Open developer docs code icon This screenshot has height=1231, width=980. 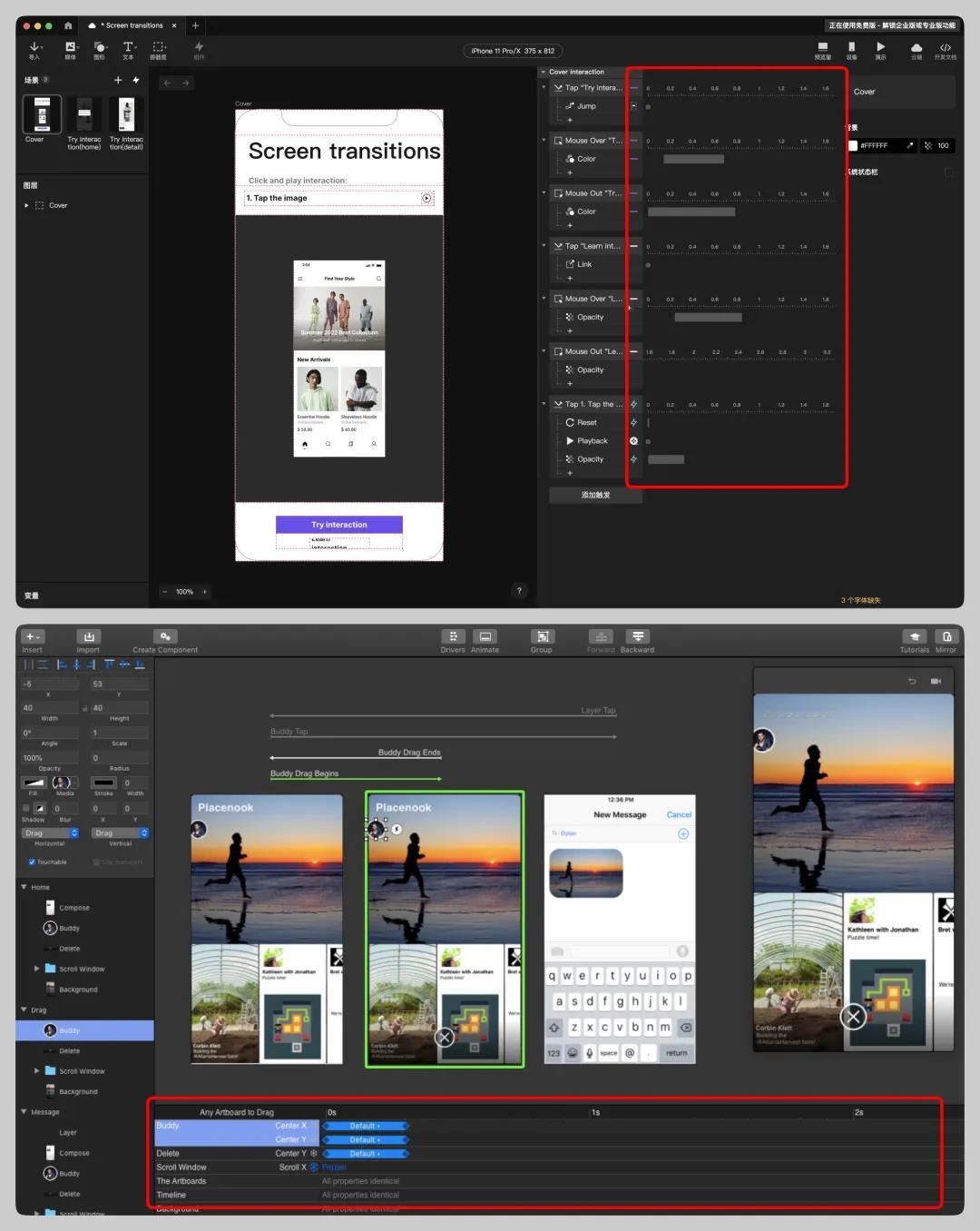pyautogui.click(x=946, y=47)
